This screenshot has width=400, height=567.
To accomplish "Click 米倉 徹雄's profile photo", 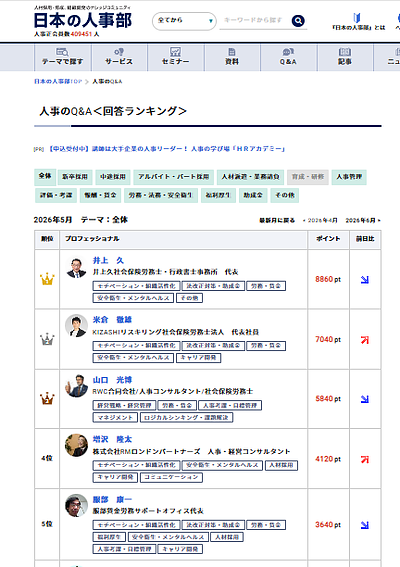I will (x=76, y=325).
